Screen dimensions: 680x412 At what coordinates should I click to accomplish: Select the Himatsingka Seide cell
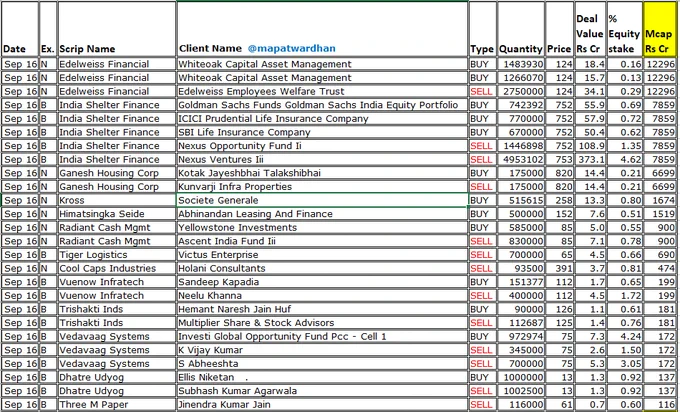tap(117, 214)
